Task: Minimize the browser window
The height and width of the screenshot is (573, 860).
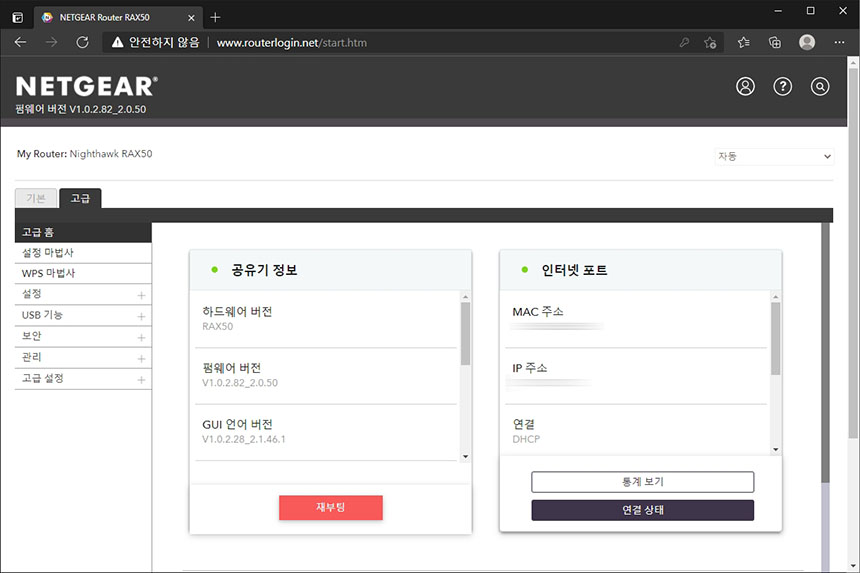Action: pos(778,11)
